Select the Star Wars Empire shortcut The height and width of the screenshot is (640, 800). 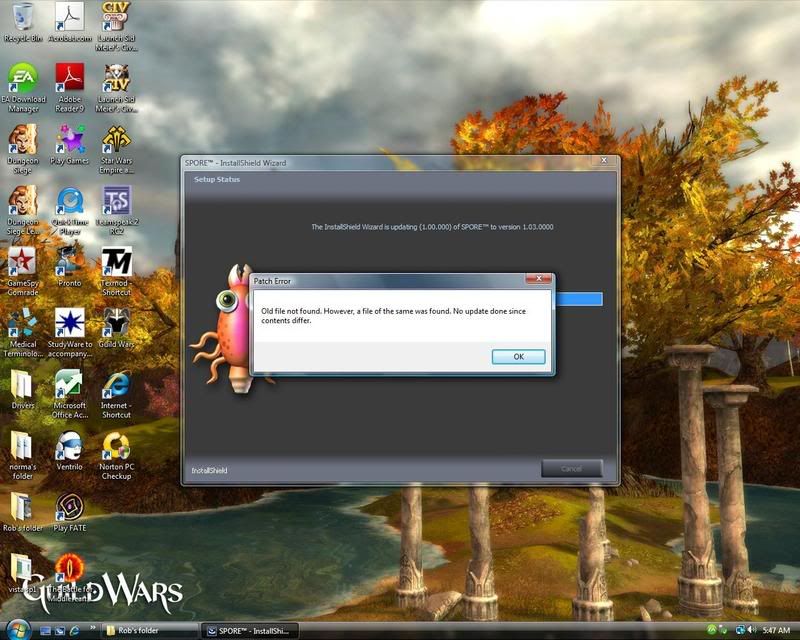(x=116, y=149)
